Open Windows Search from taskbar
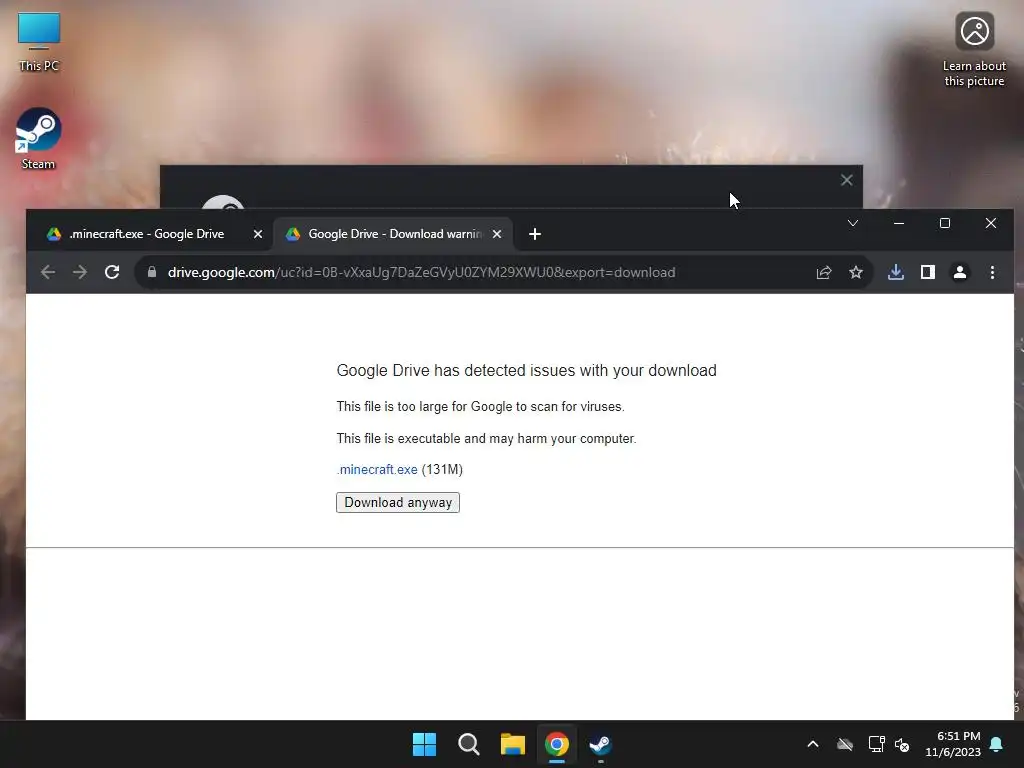The width and height of the screenshot is (1024, 768). 469,744
